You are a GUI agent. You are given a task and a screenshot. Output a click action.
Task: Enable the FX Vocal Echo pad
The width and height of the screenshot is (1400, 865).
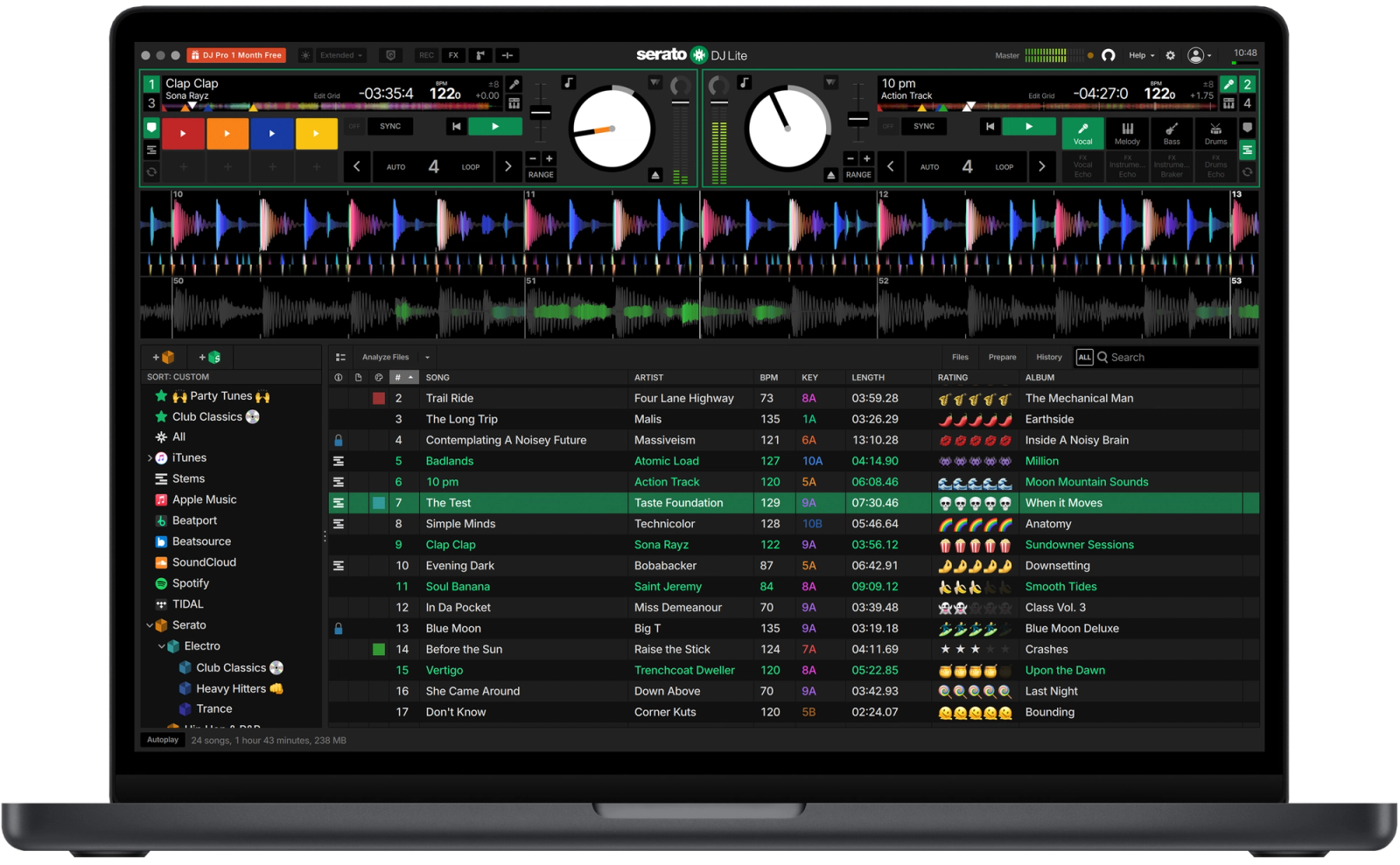pos(1083,166)
